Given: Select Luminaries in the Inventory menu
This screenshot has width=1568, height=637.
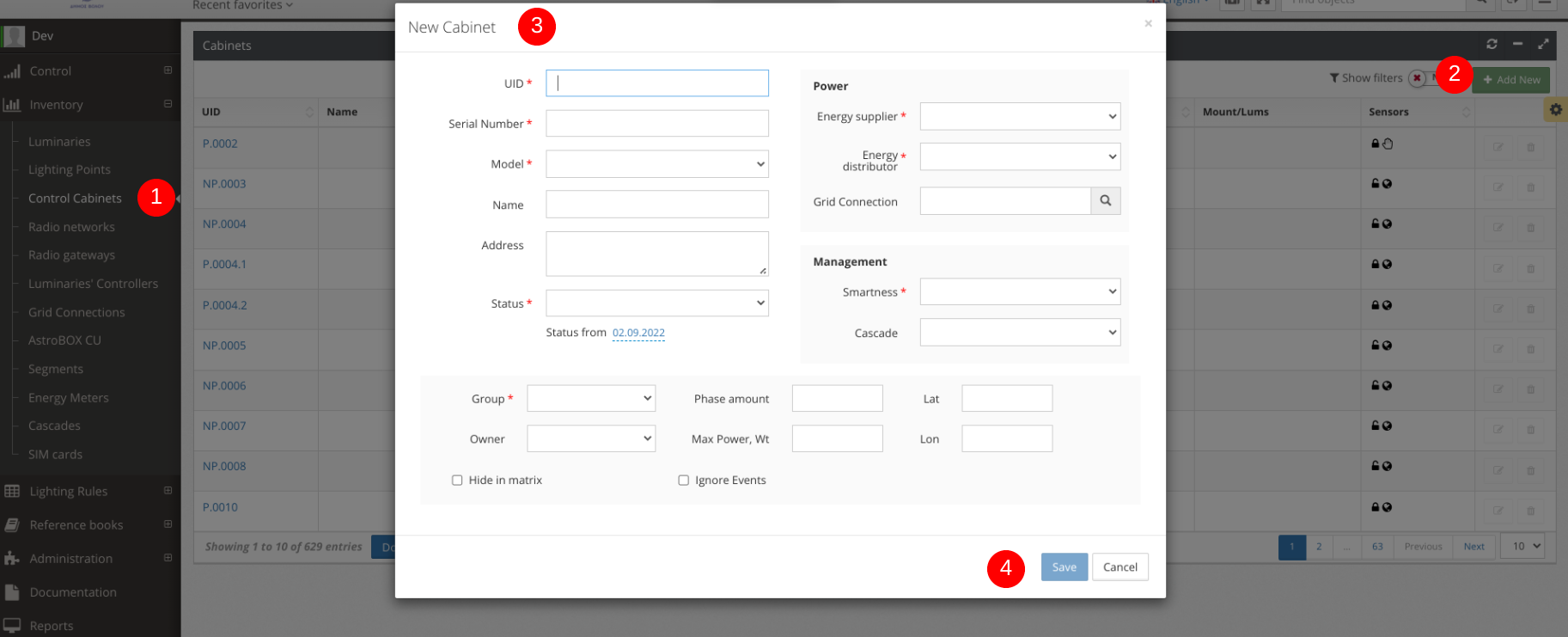Looking at the screenshot, I should [x=59, y=142].
